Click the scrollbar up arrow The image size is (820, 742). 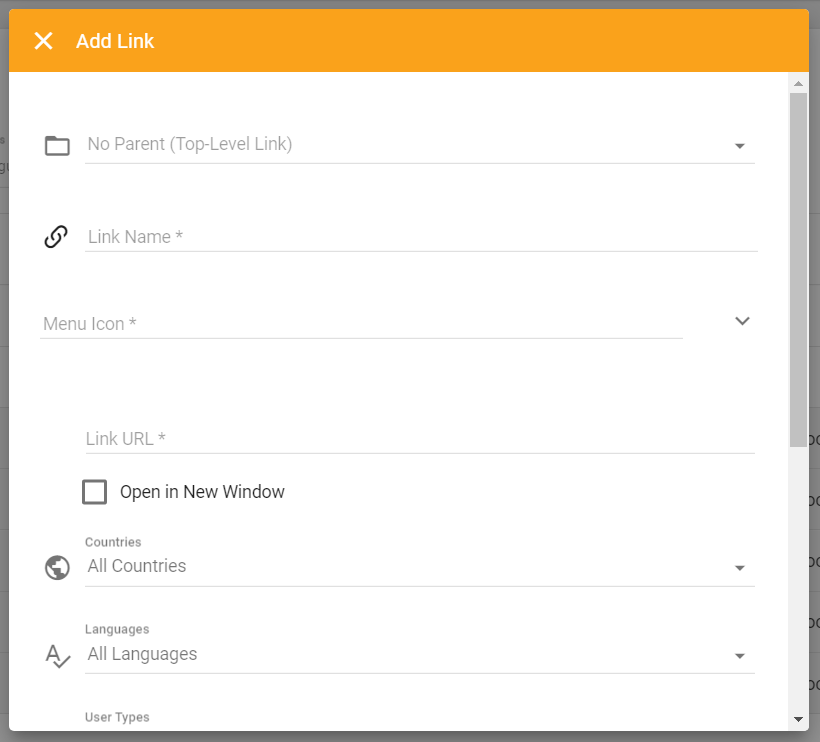[798, 84]
